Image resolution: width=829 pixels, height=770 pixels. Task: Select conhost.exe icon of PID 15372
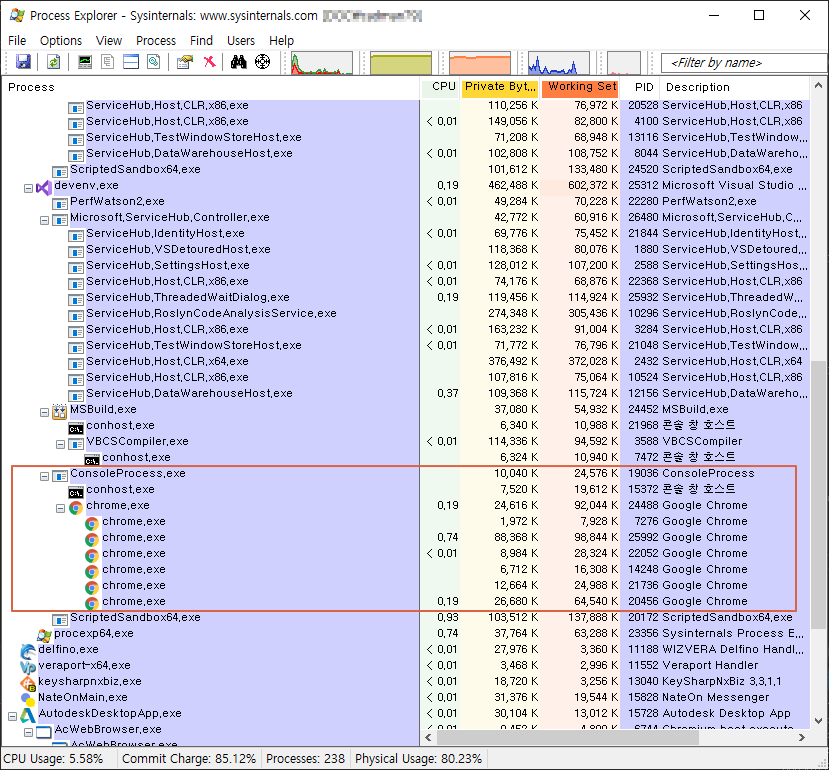[76, 492]
